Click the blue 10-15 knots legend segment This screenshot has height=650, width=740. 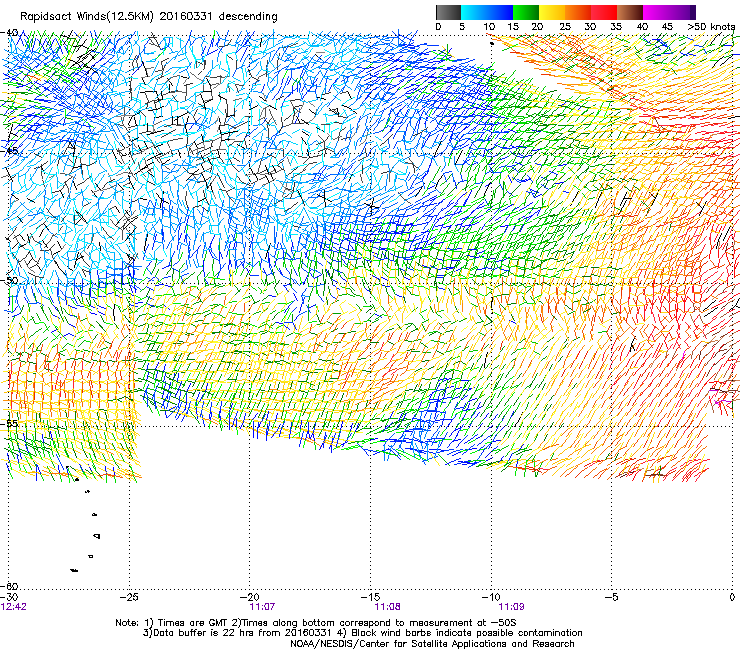click(x=500, y=12)
